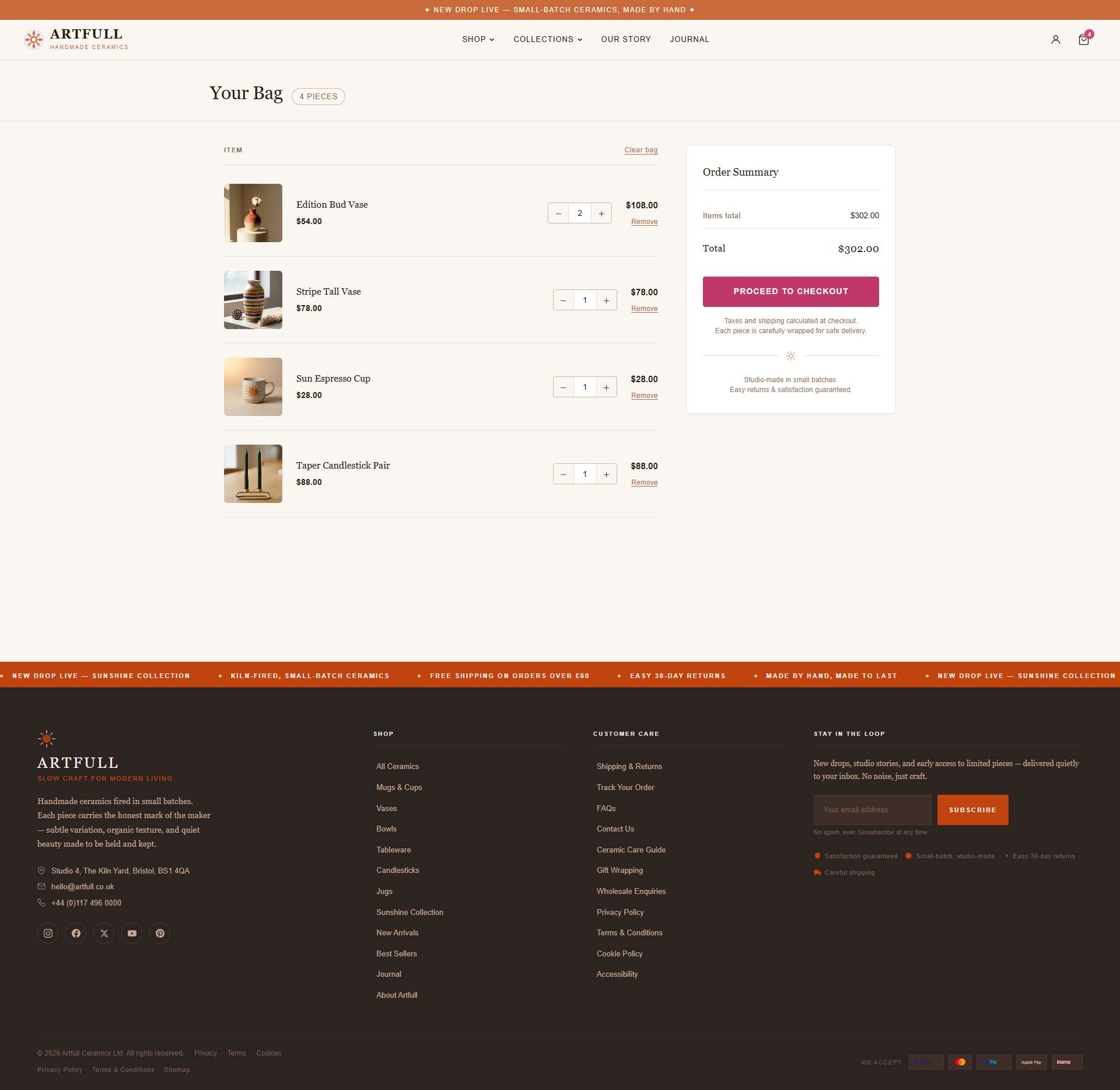The height and width of the screenshot is (1090, 1120).
Task: Open Accessibility footer link
Action: click(617, 974)
